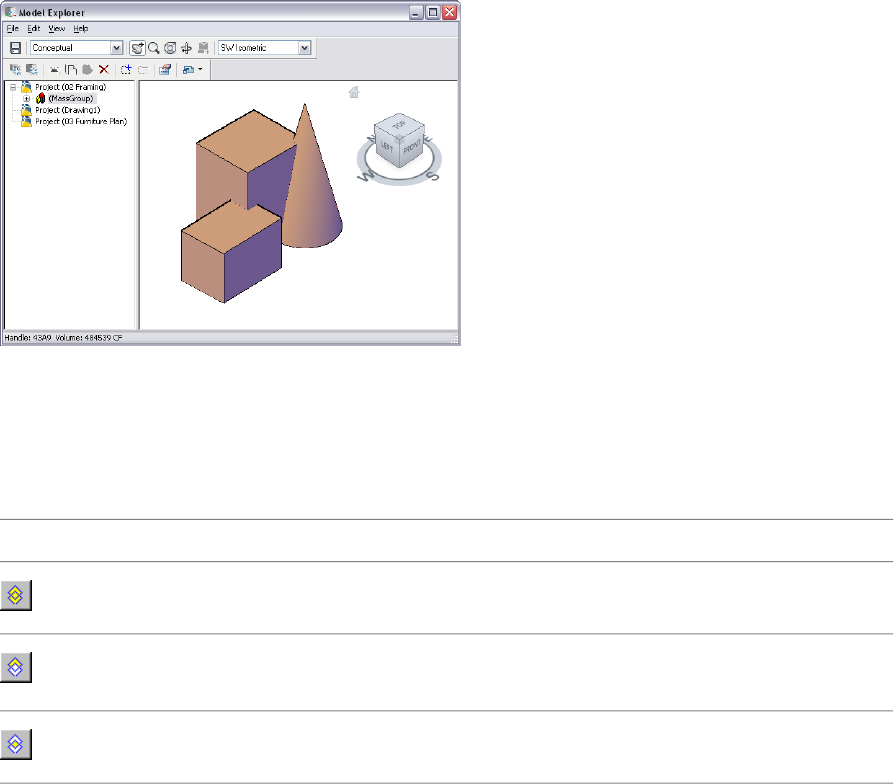Collapse the Project (02 Framing) node
Image resolution: width=894 pixels, height=784 pixels.
pyautogui.click(x=13, y=87)
